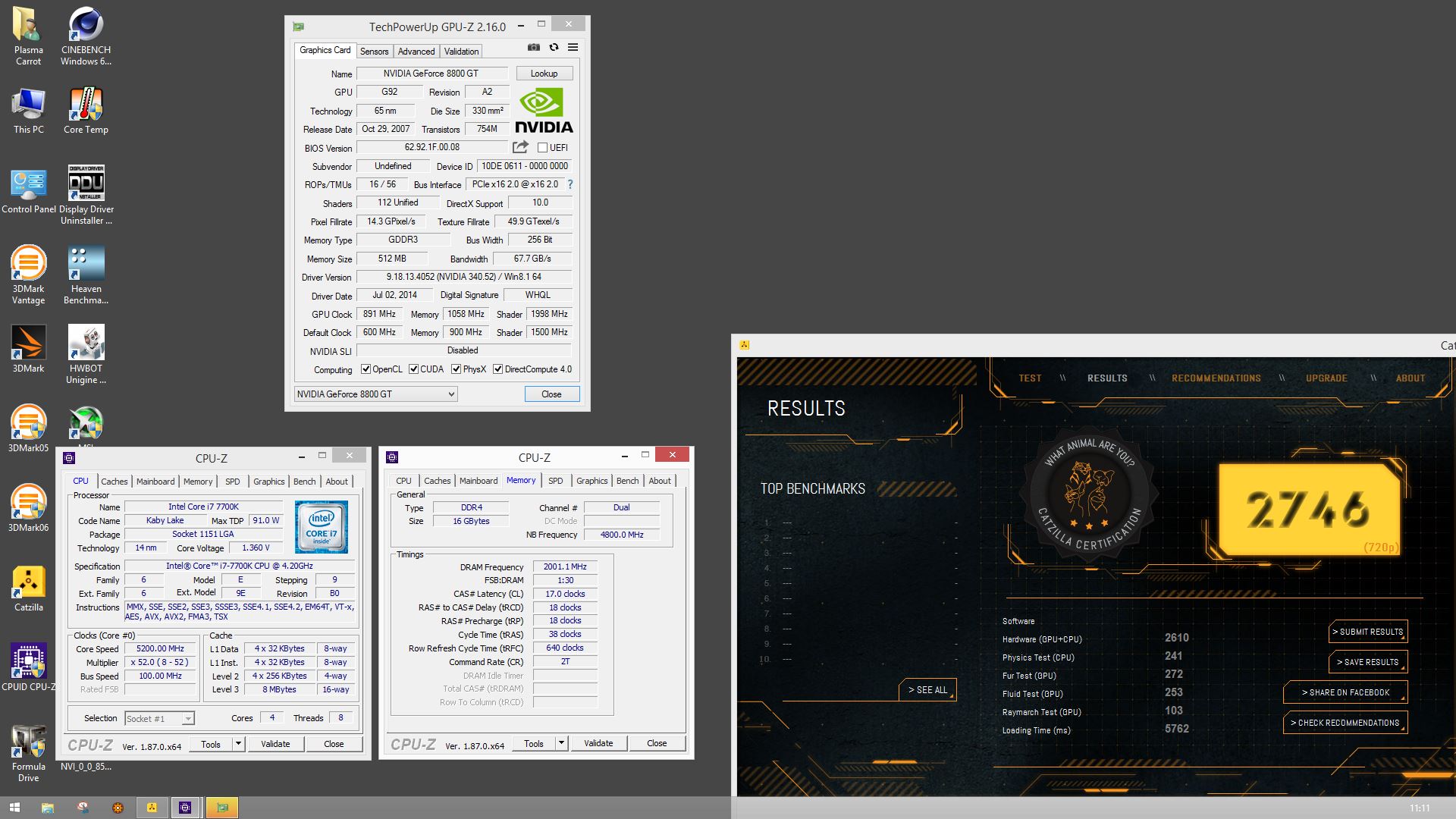Open Display Driver Uninstaller desktop icon
Image resolution: width=1456 pixels, height=819 pixels.
[86, 195]
